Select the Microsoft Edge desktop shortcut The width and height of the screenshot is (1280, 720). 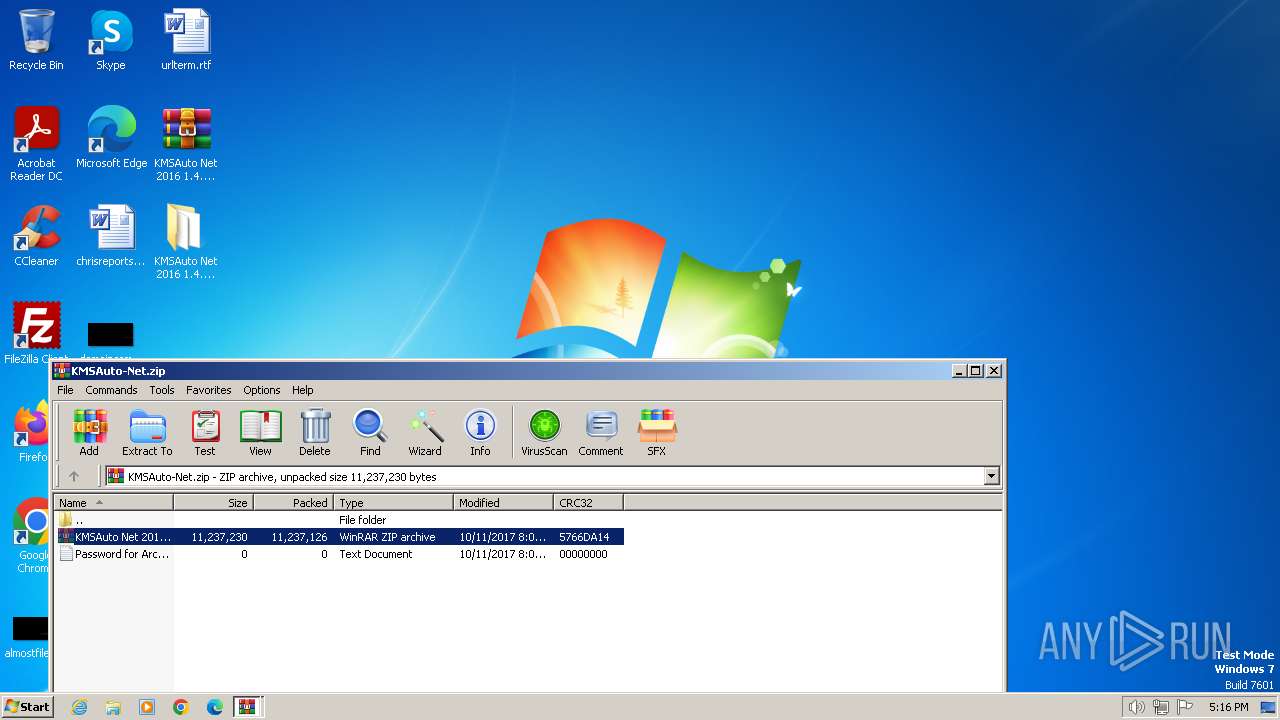pos(111,138)
